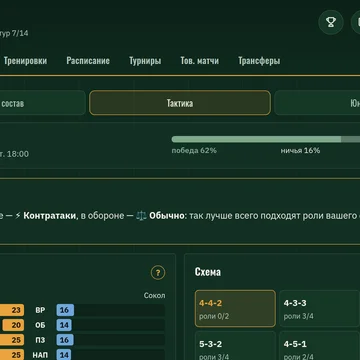The width and height of the screenshot is (360, 360).
Task: Click the ПЗ rating row label
Action: click(x=40, y=340)
